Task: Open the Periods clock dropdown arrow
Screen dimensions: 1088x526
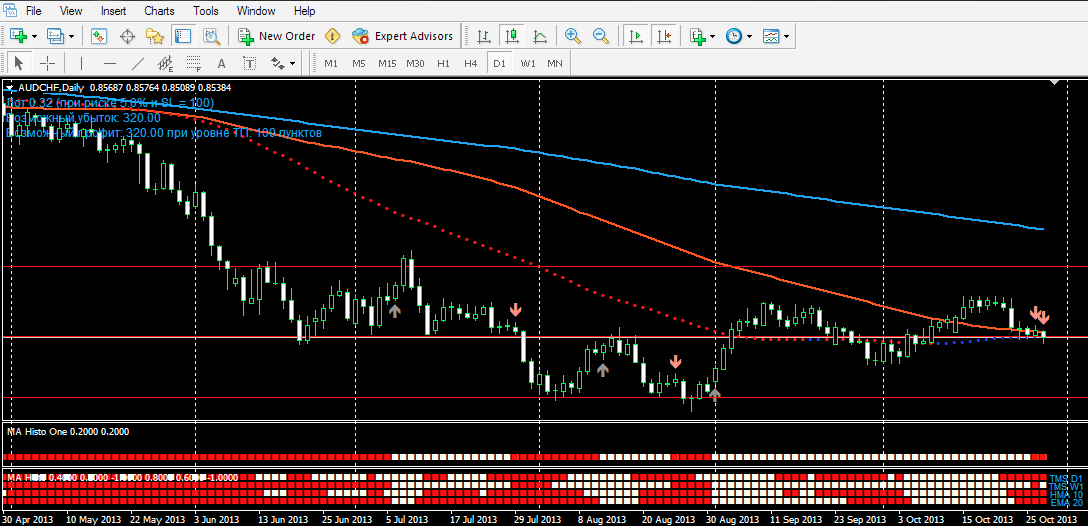Action: (749, 36)
